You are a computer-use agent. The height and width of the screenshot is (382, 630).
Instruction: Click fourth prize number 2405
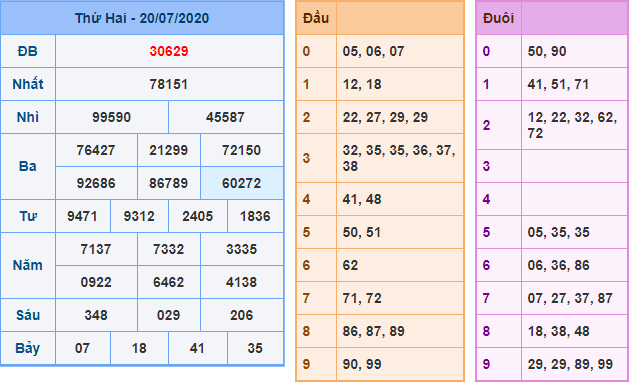197,216
